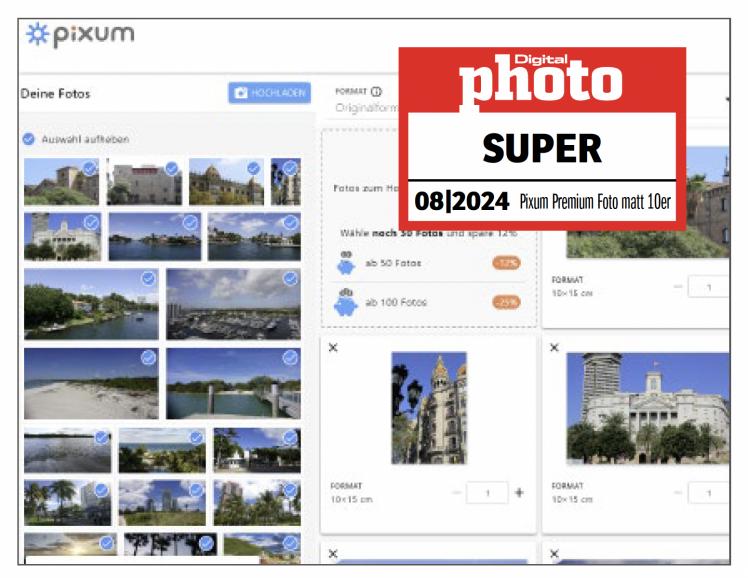Uncheck the wooden pier photo checkmark
The height and width of the screenshot is (578, 748).
tap(290, 358)
